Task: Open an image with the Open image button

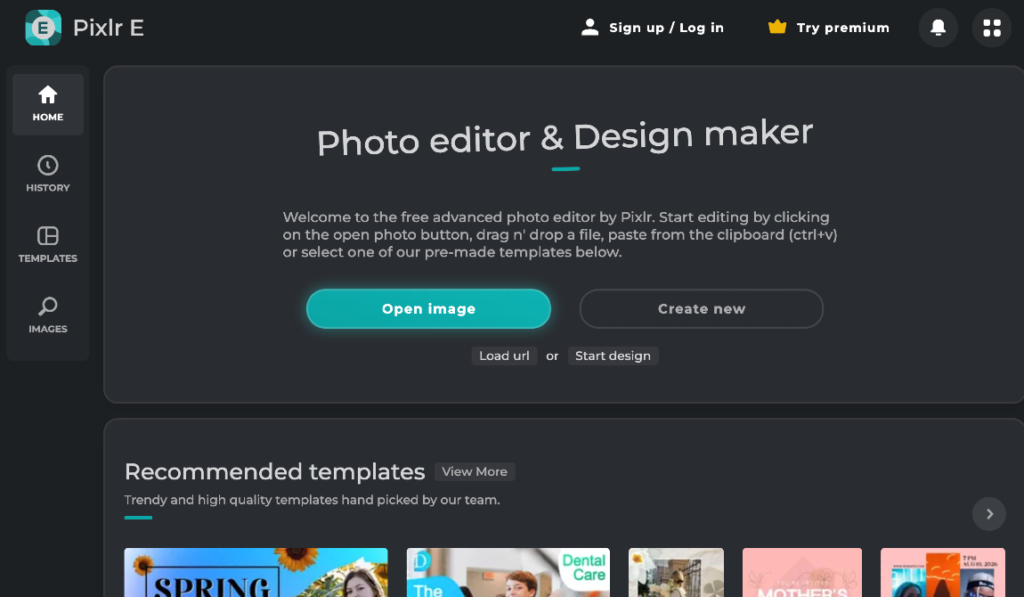Action: click(x=428, y=308)
